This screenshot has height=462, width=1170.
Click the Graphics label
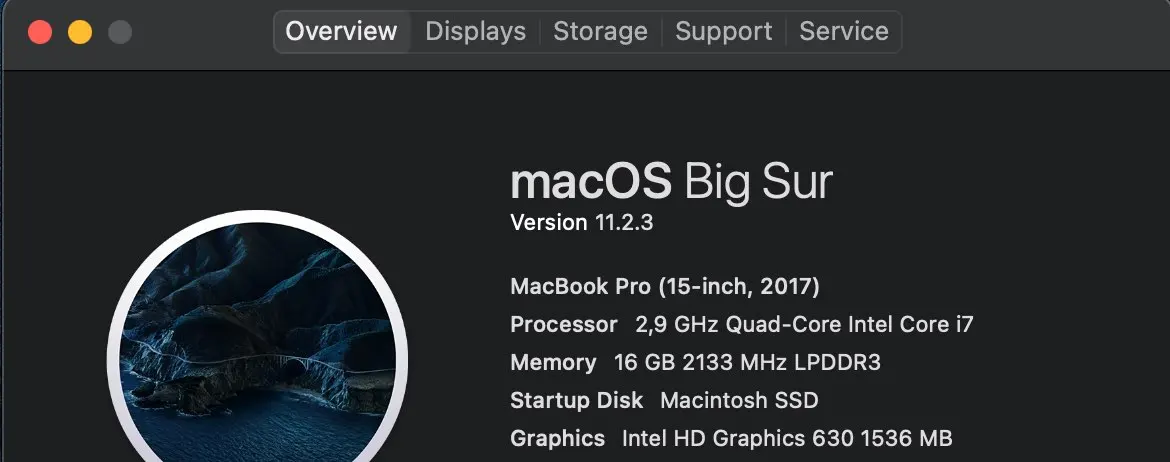[557, 438]
